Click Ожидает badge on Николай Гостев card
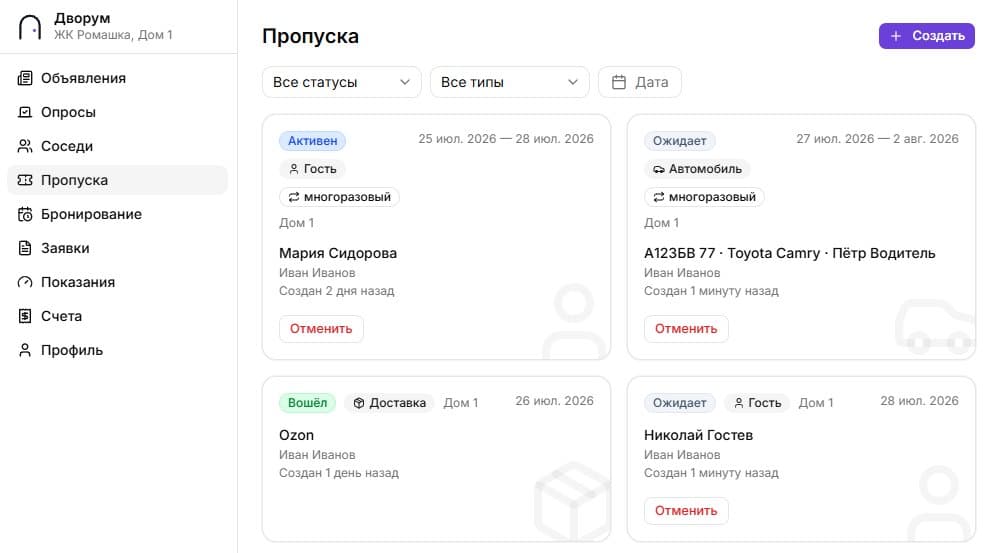The width and height of the screenshot is (994, 553). pyautogui.click(x=680, y=403)
